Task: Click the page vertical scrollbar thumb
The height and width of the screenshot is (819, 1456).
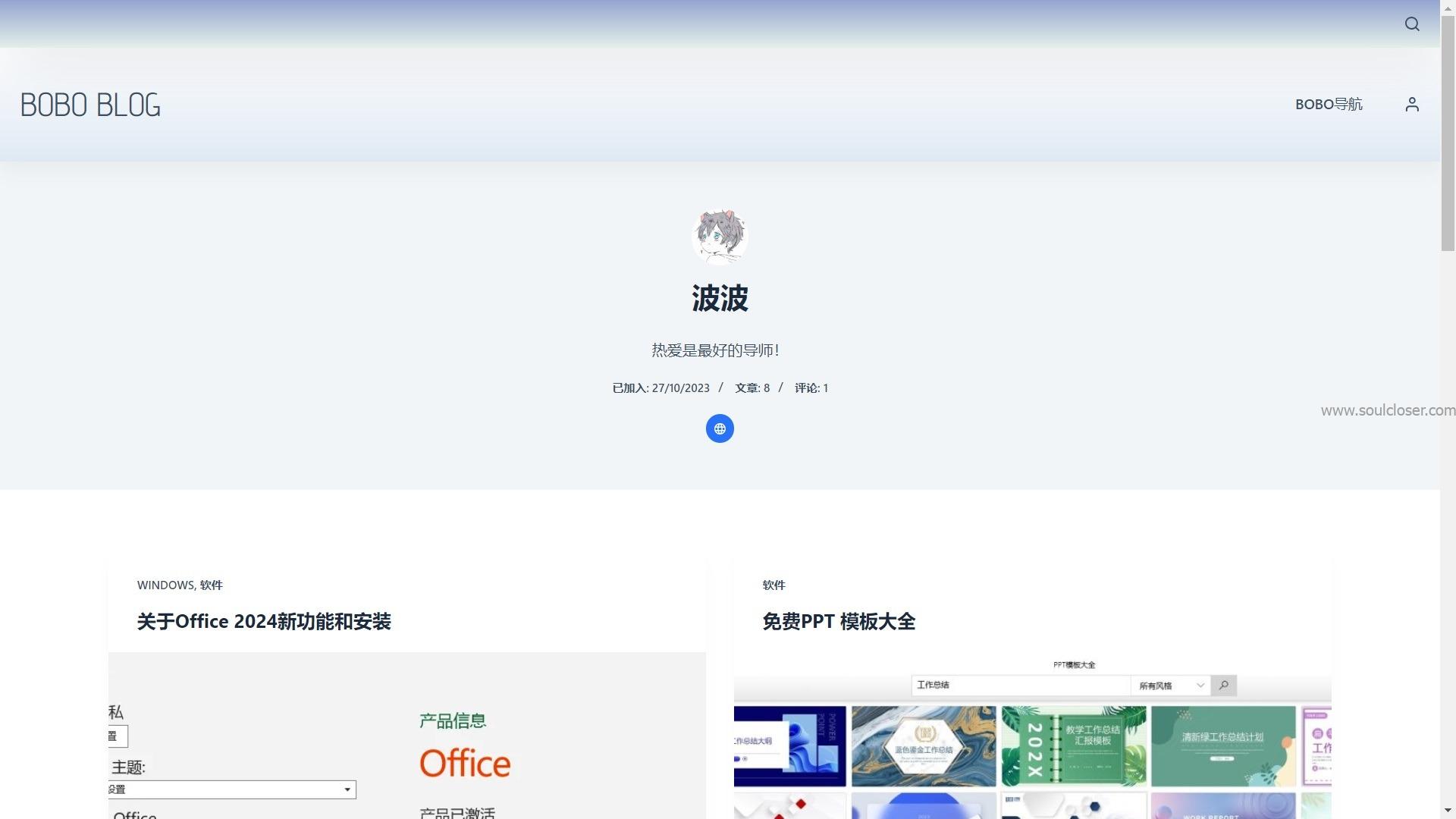Action: [1448, 133]
